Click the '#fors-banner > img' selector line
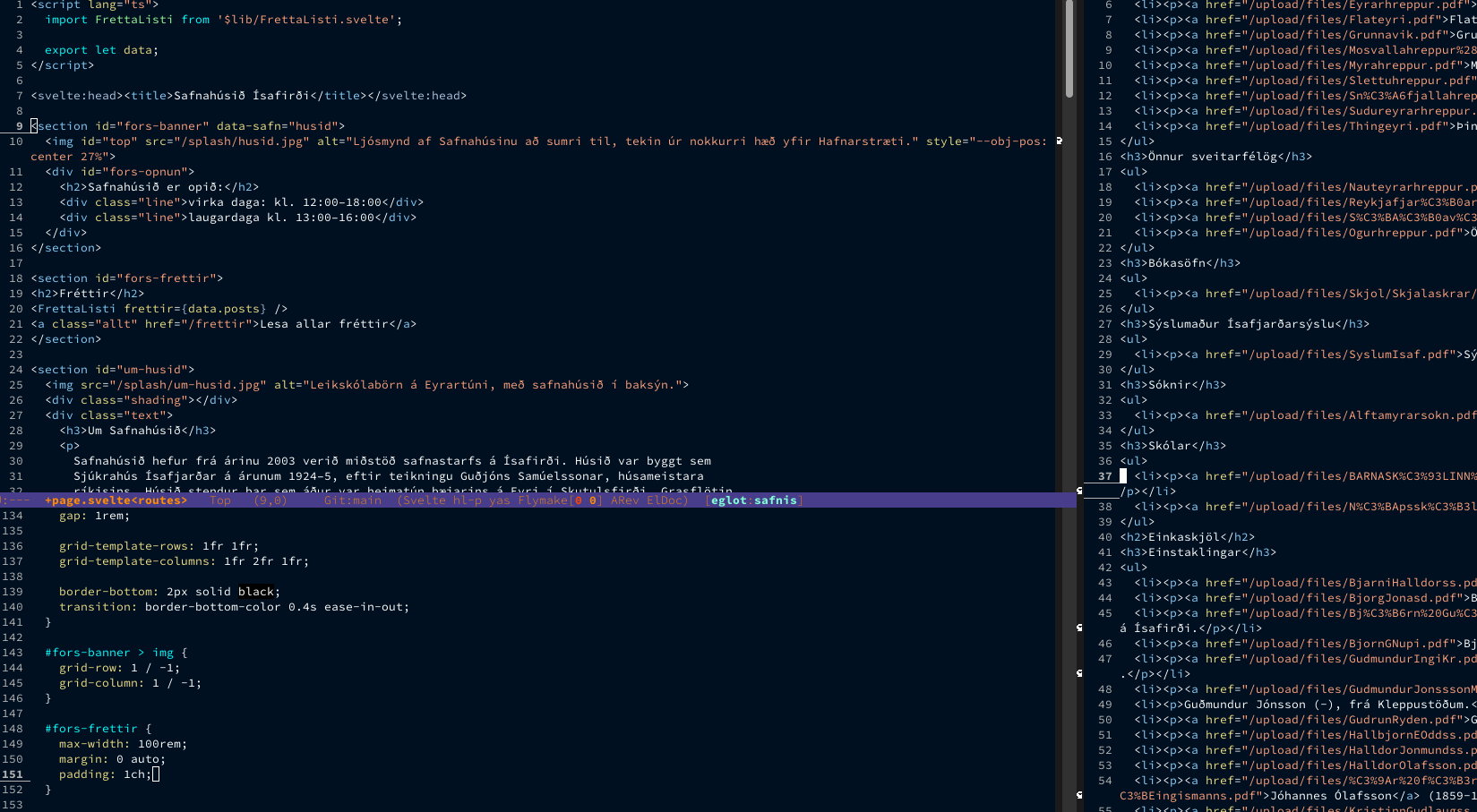This screenshot has height=812, width=1477. point(116,653)
